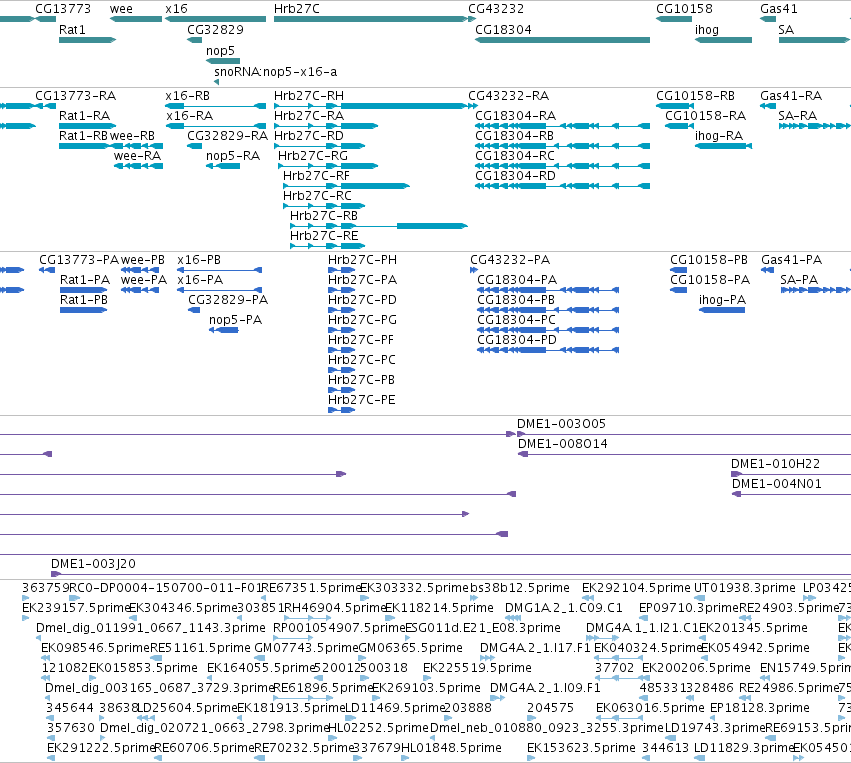
Task: Select transcript wee-RA
Action: pos(138,166)
